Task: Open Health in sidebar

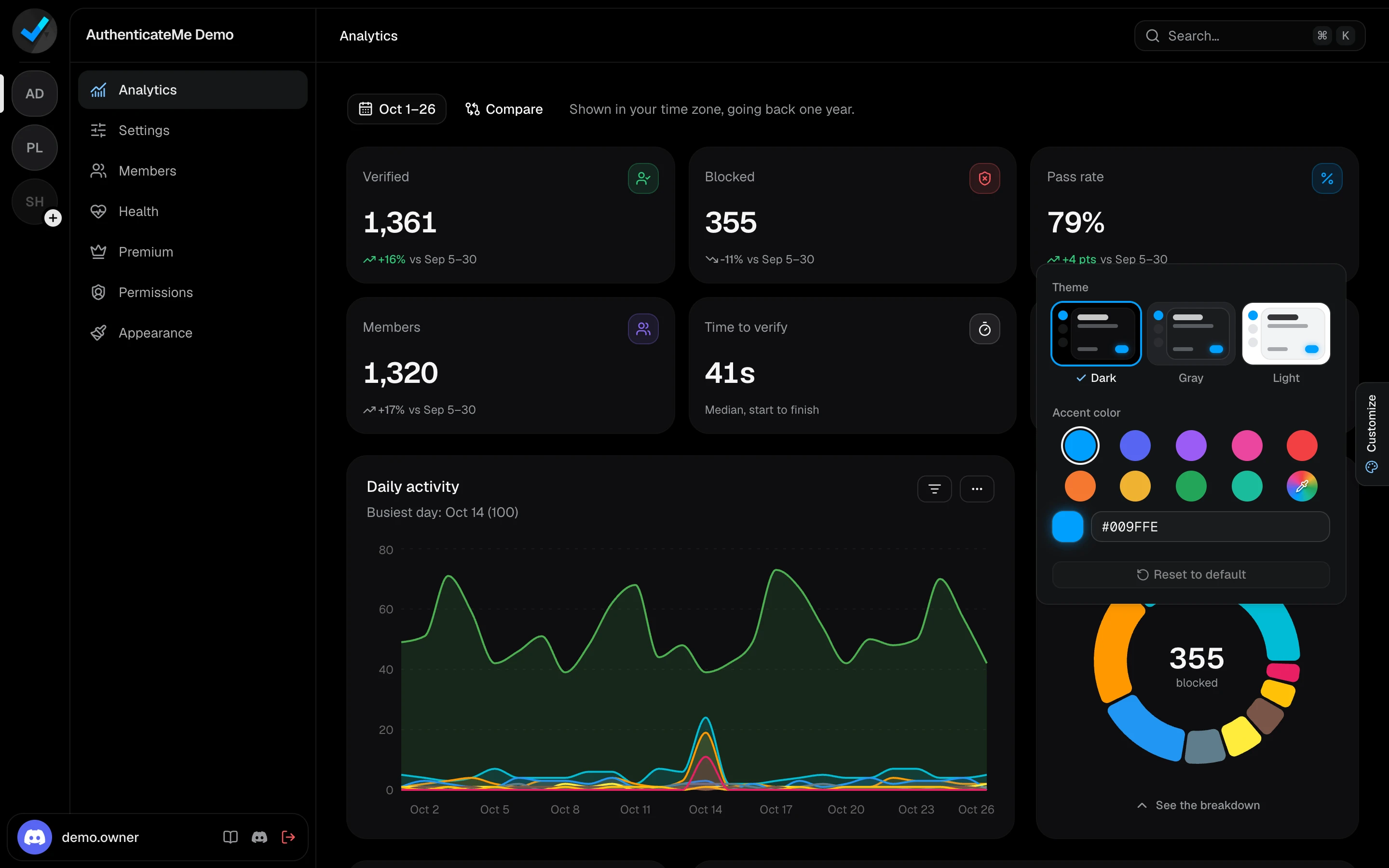Action: click(193, 211)
